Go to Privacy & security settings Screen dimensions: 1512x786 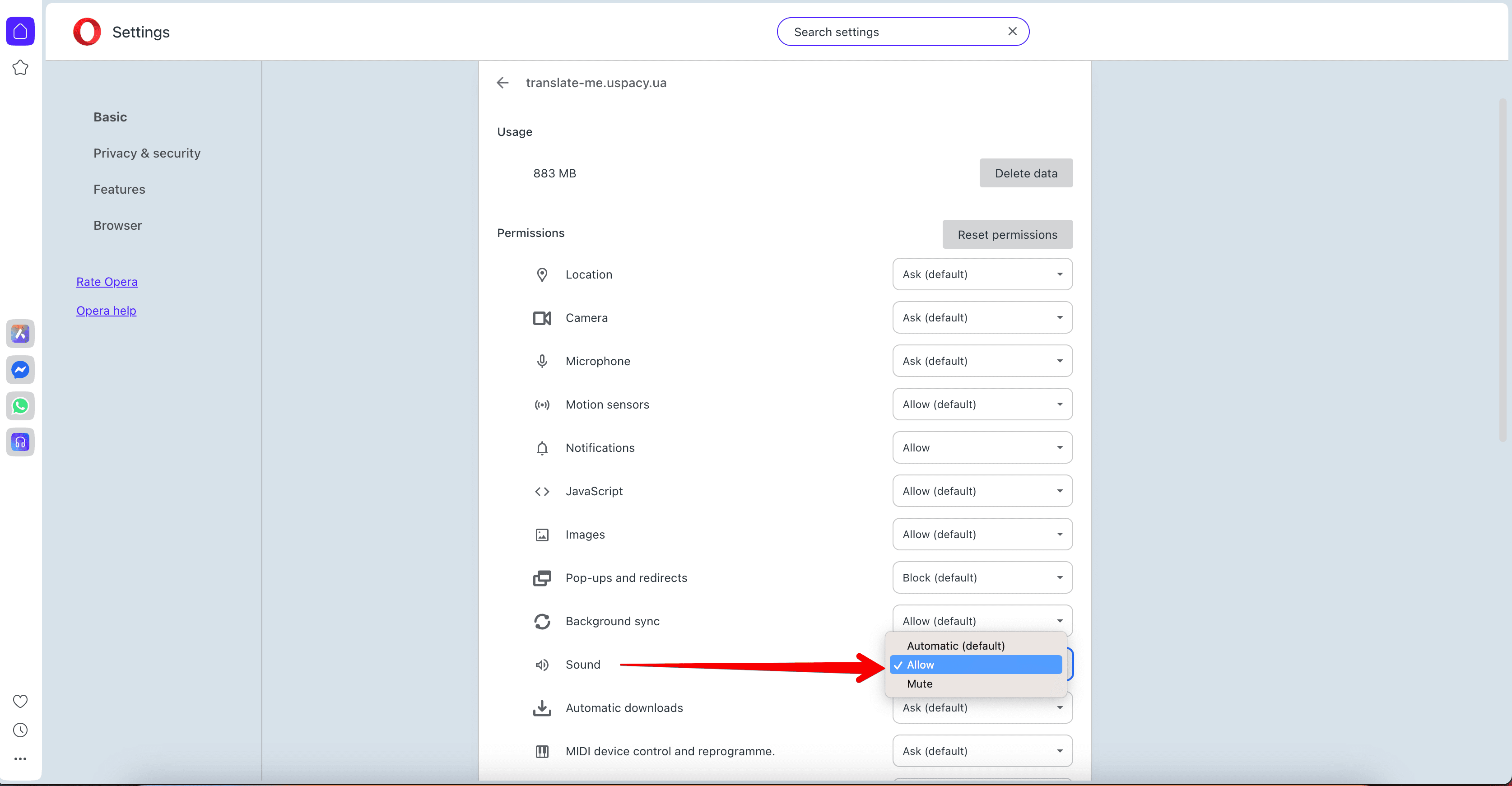pos(147,153)
